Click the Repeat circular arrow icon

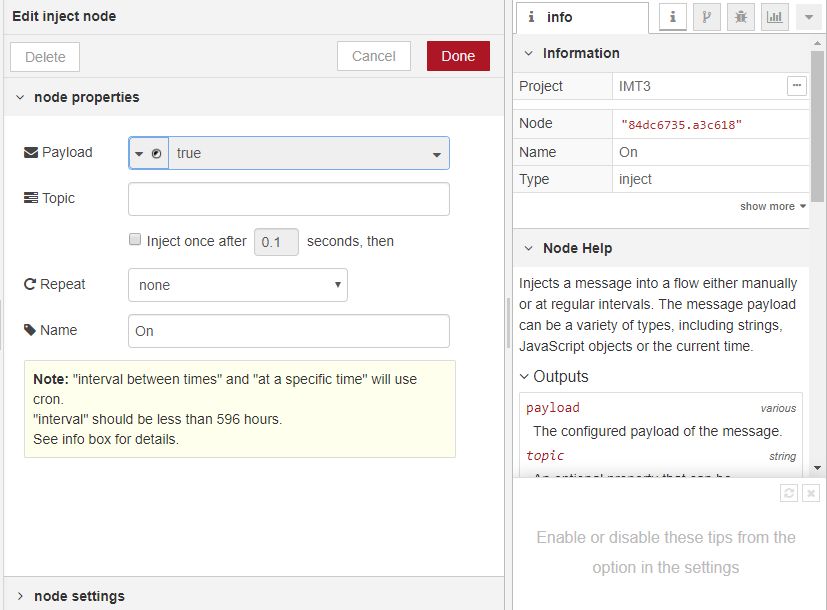pos(30,284)
